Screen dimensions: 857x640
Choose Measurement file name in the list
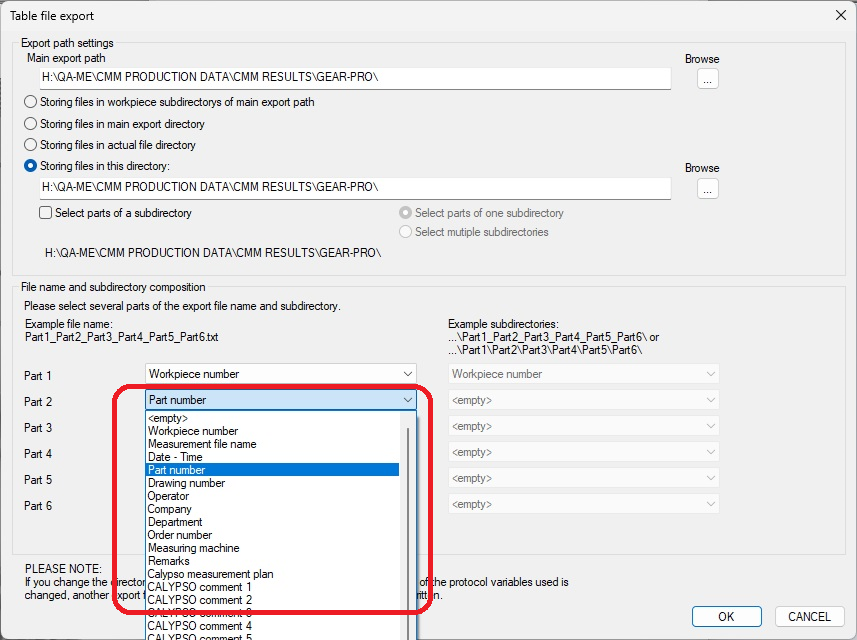(202, 444)
